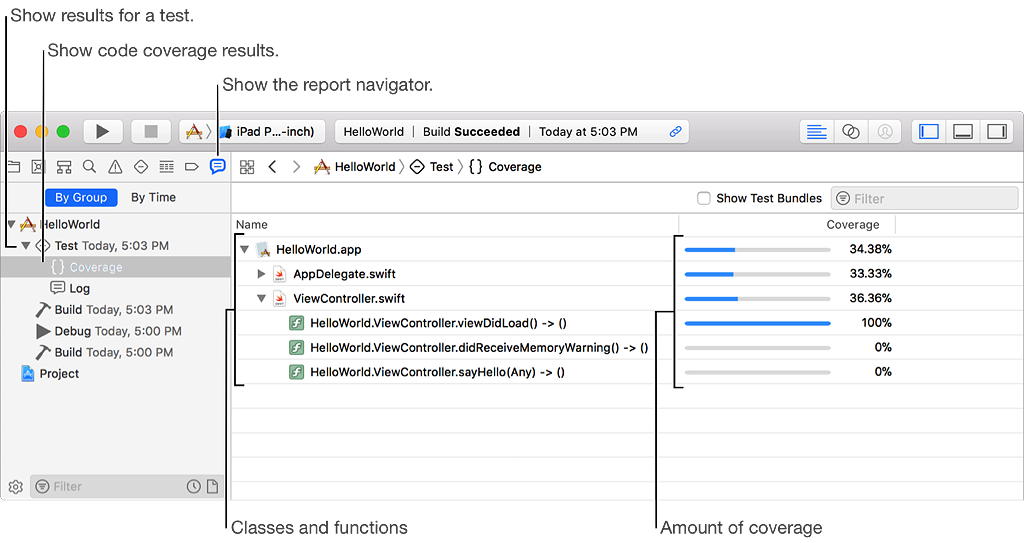1024x543 pixels.
Task: Toggle the document filter icon in navigator
Action: point(212,486)
